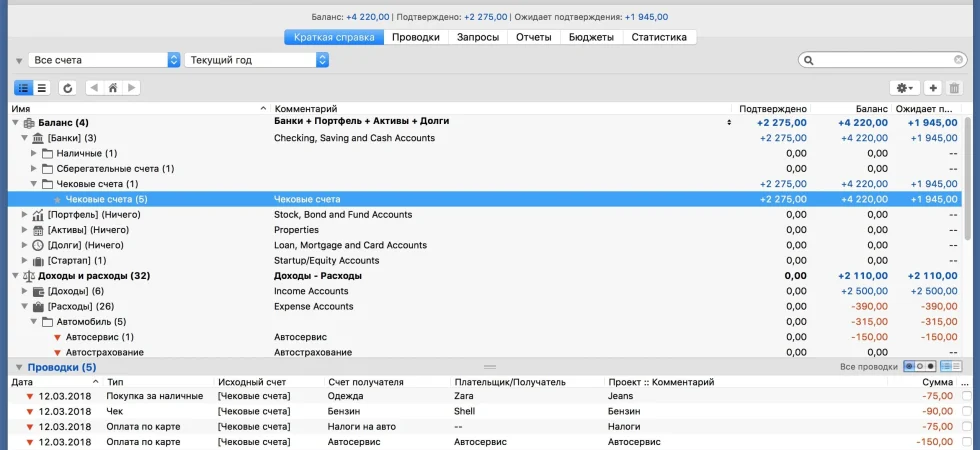Switch to the Отчеты tab
The height and width of the screenshot is (450, 980).
coord(534,37)
